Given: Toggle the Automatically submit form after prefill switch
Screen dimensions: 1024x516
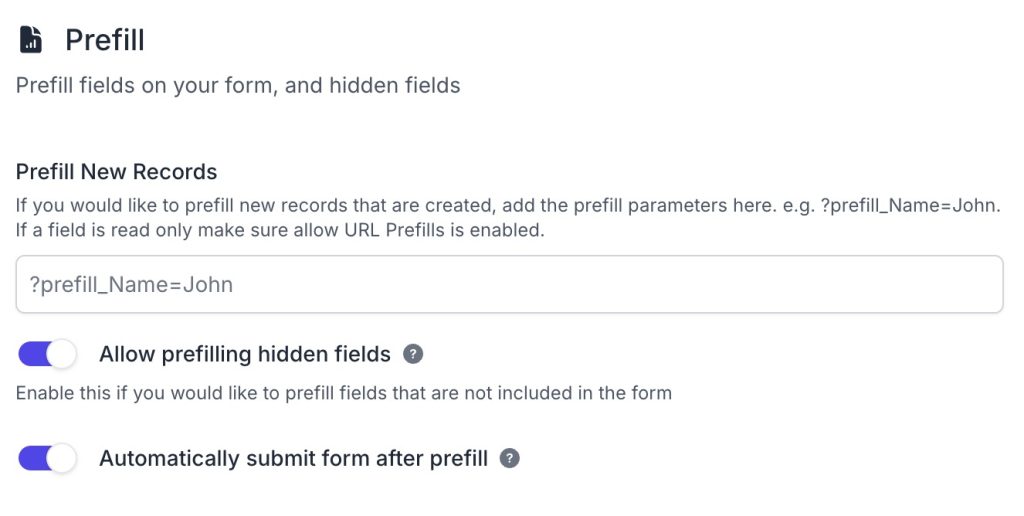Looking at the screenshot, I should 47,459.
